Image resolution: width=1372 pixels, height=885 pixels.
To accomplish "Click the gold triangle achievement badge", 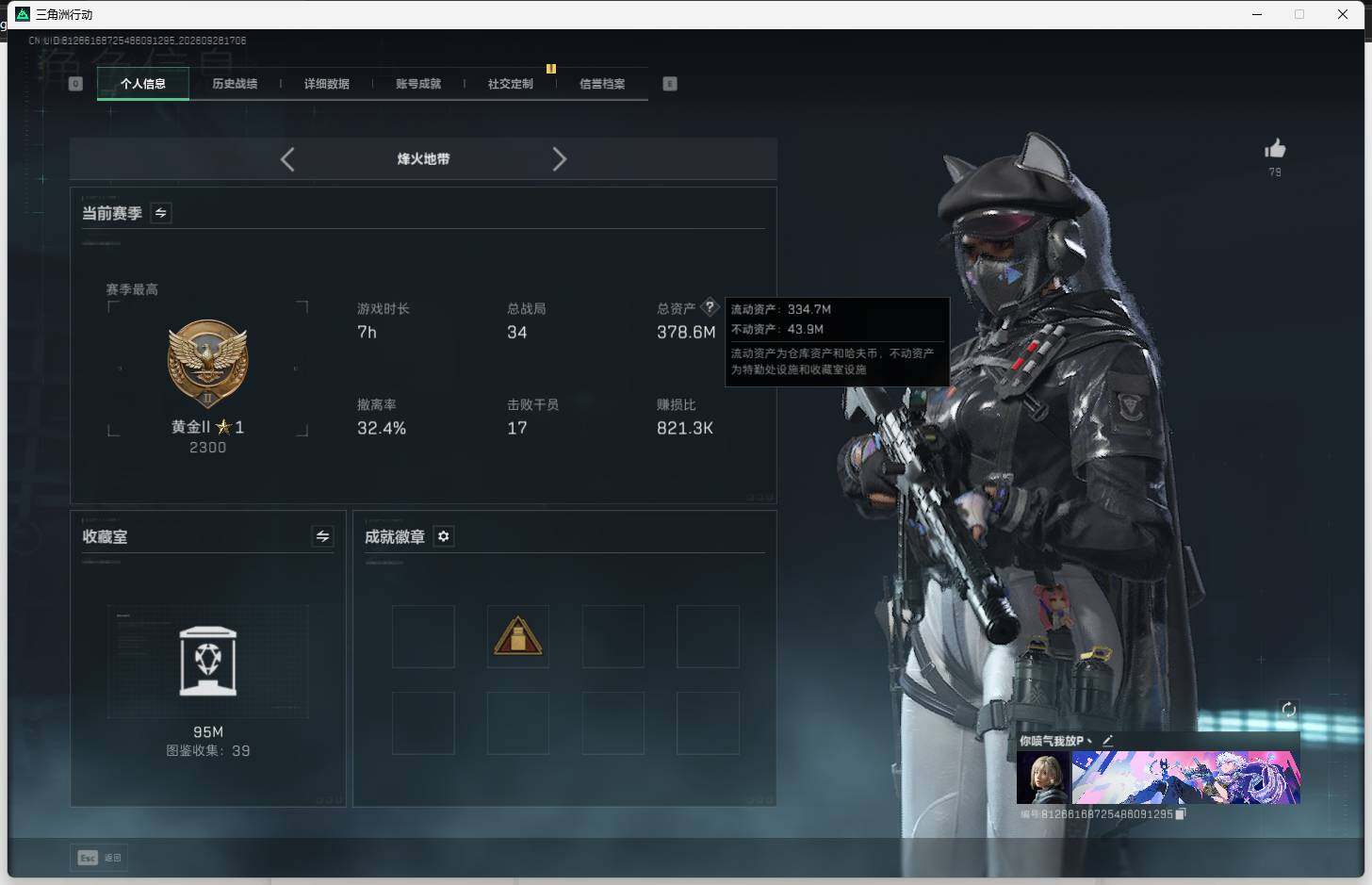I will pyautogui.click(x=518, y=636).
